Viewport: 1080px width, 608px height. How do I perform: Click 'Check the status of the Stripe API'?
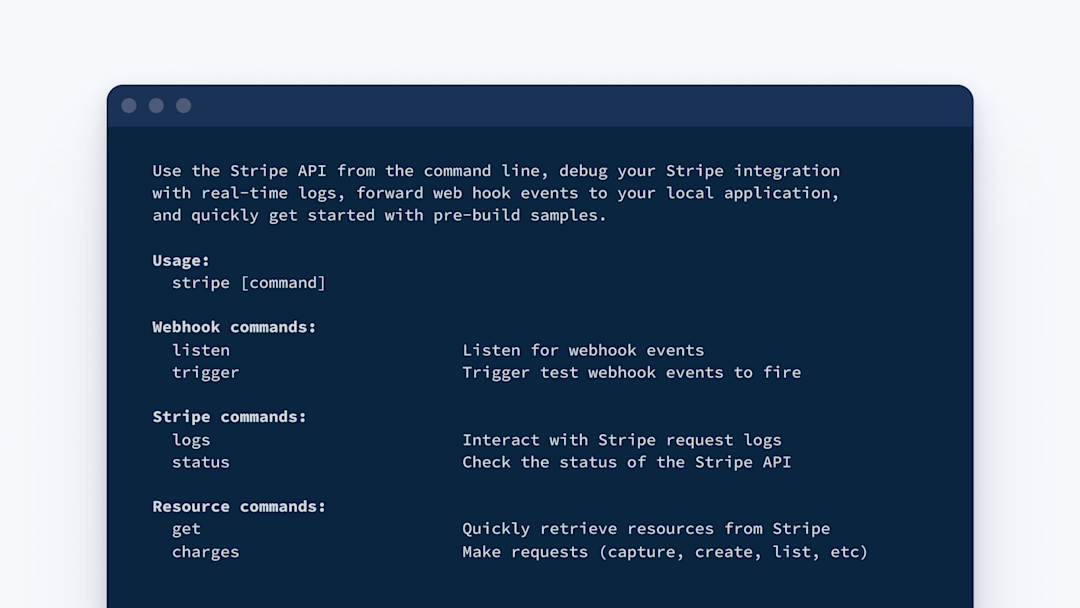point(626,462)
